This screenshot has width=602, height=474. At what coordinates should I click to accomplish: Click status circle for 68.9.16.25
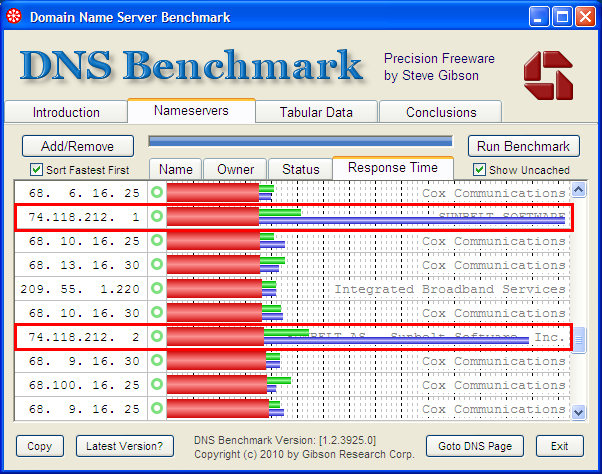(x=157, y=408)
